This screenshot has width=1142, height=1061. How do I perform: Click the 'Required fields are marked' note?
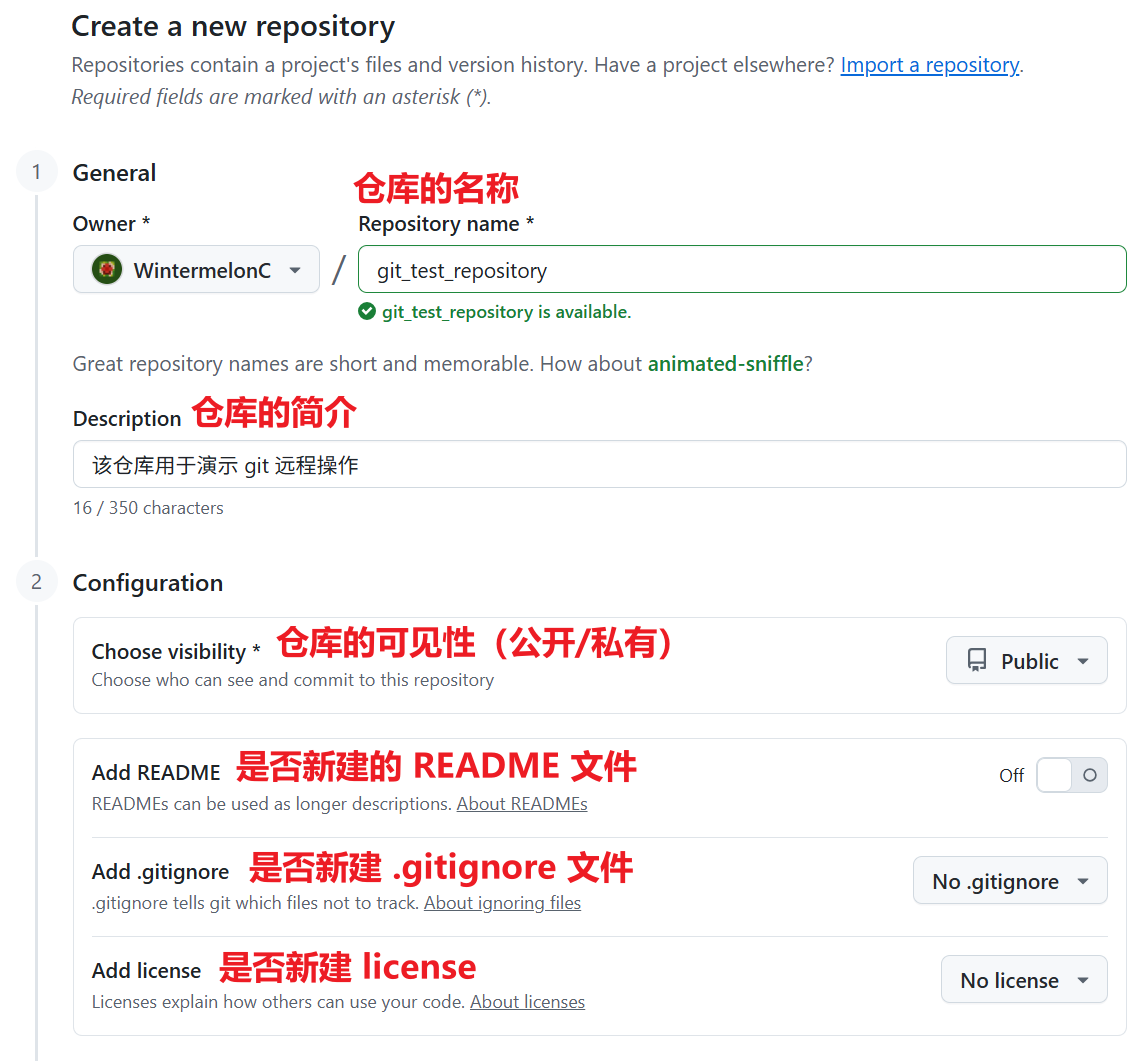[281, 97]
